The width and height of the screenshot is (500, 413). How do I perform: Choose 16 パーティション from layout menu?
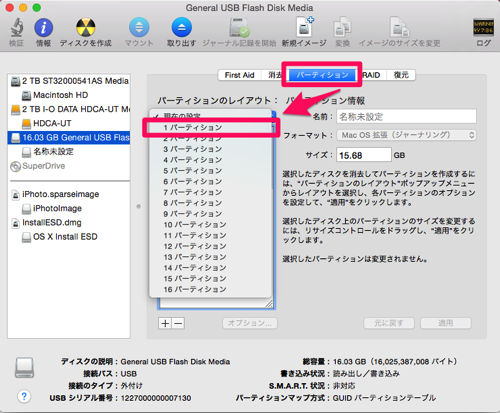point(211,289)
